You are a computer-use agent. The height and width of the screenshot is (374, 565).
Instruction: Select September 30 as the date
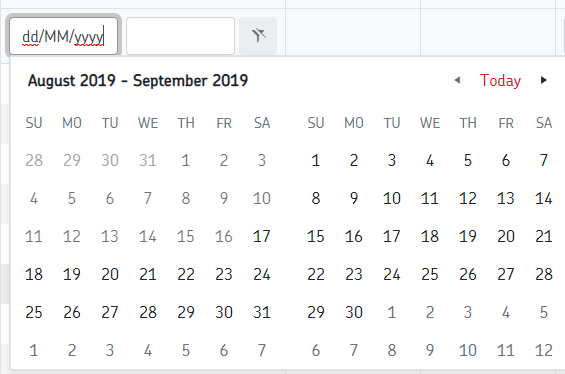(x=353, y=312)
